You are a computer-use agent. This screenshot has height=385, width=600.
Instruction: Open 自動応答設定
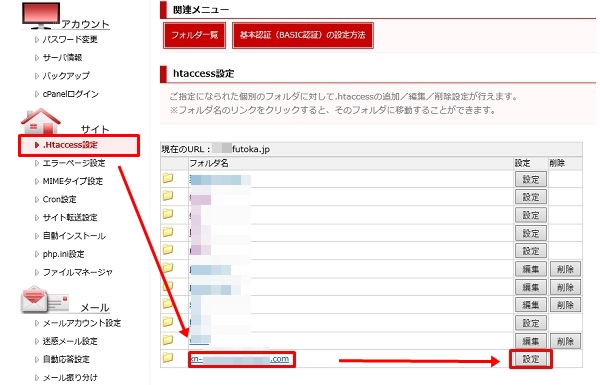66,360
